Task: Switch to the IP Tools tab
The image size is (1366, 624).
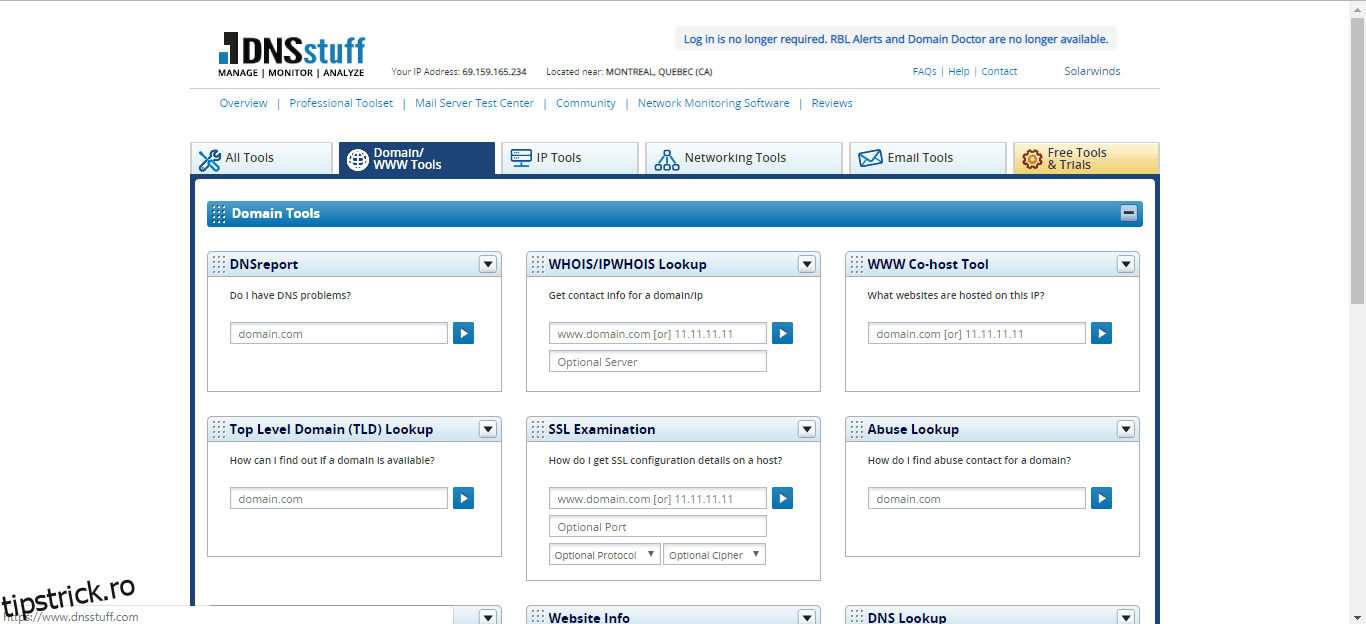Action: [569, 158]
